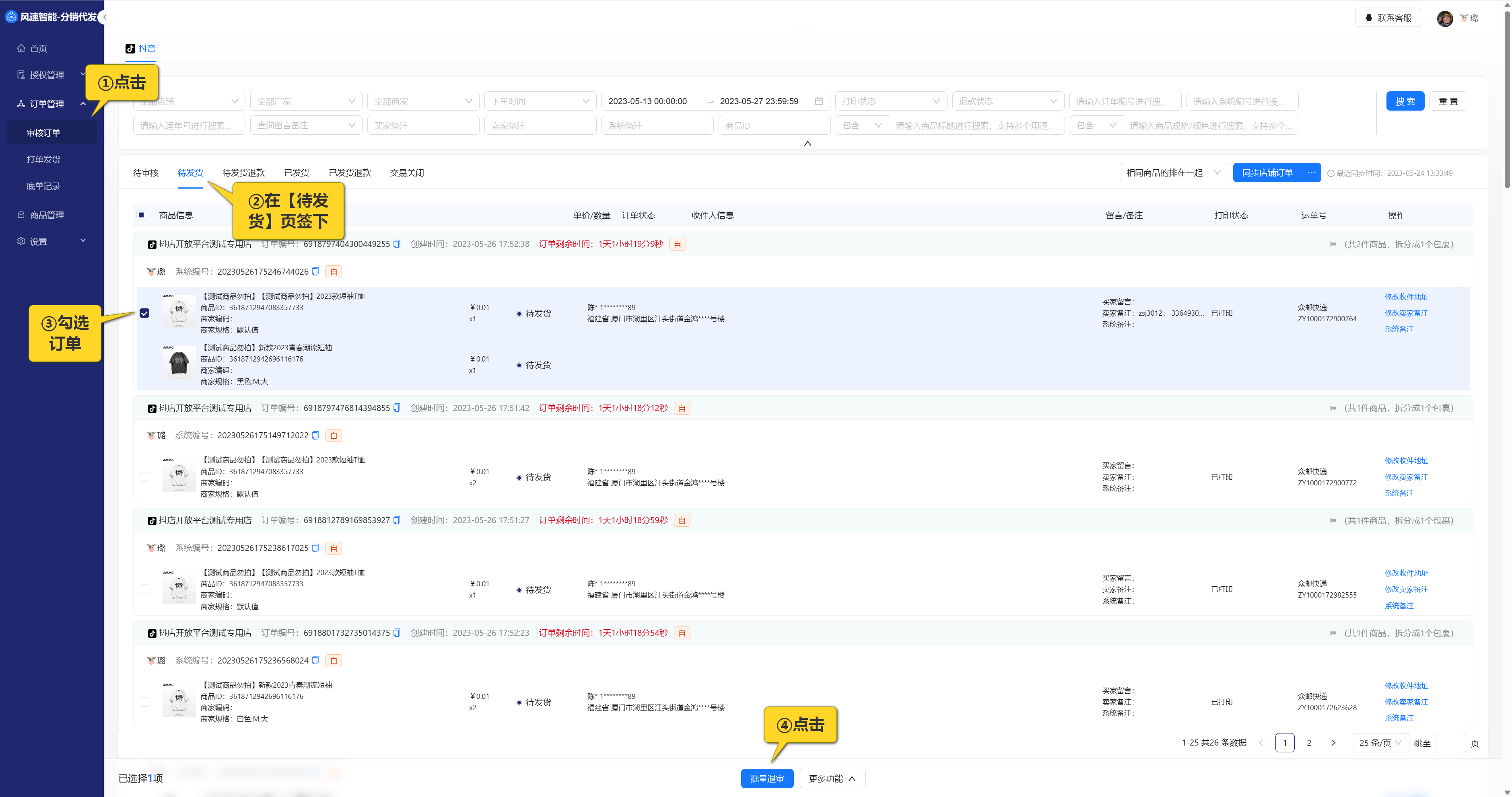
Task: Copy order number 6918797404300449255 via copy icon
Action: 397,244
